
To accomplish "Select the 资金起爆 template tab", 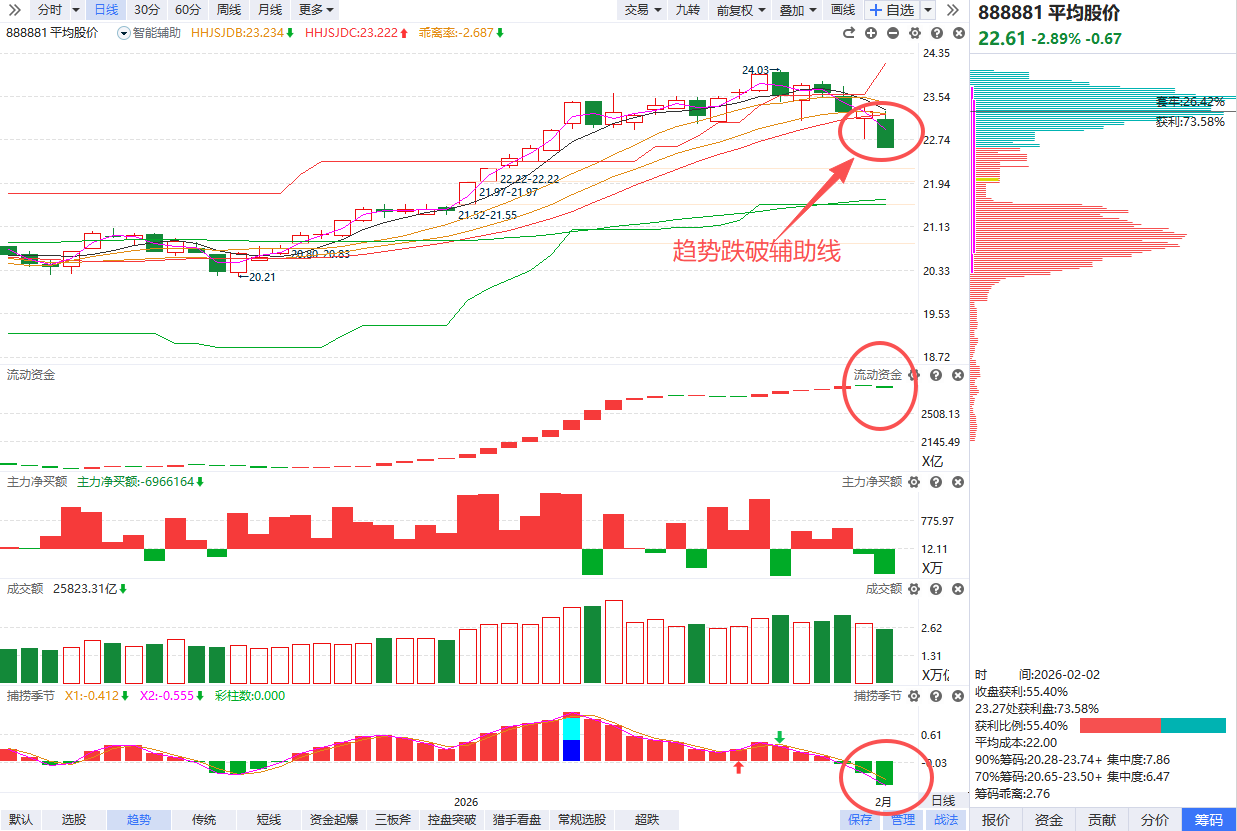I will (334, 820).
